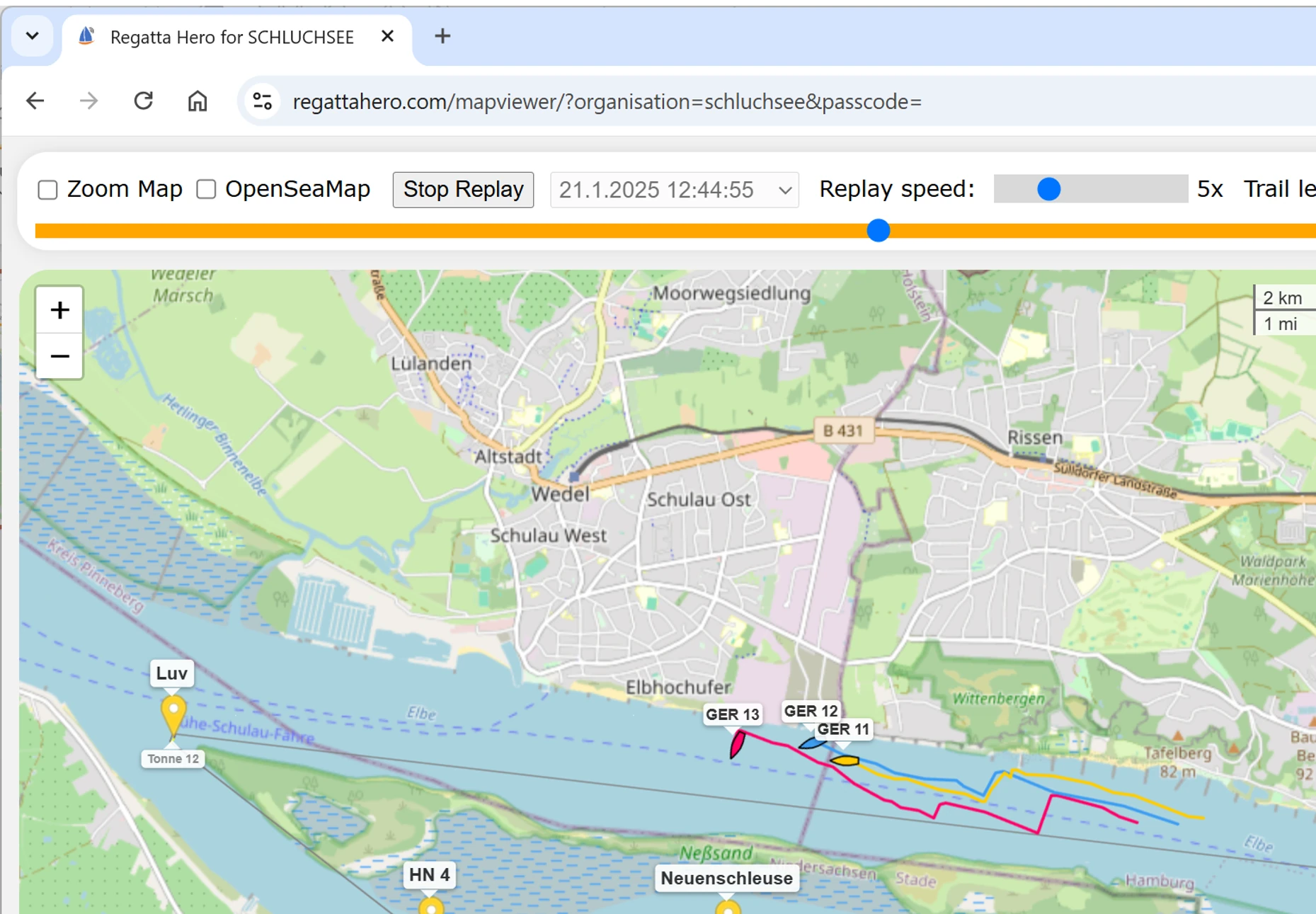Click the Tonne 12 marker label
This screenshot has height=914, width=1316.
pyautogui.click(x=173, y=759)
